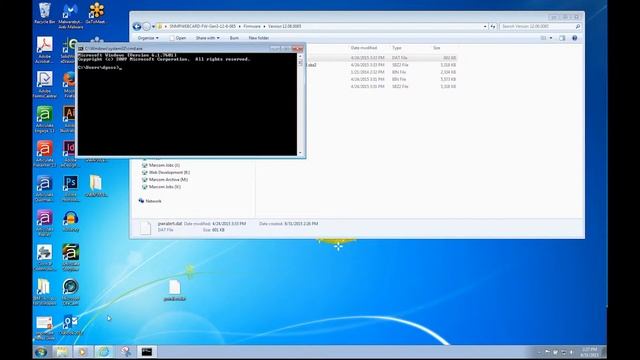The width and height of the screenshot is (640, 360).
Task: Select the 5,573 KB BIN file row
Action: pos(381,80)
